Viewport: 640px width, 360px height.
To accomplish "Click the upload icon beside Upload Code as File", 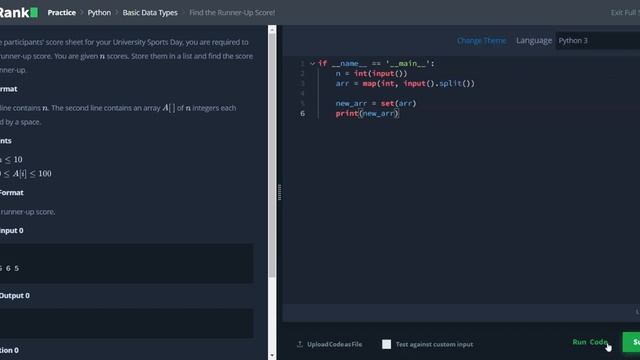I will [300, 344].
